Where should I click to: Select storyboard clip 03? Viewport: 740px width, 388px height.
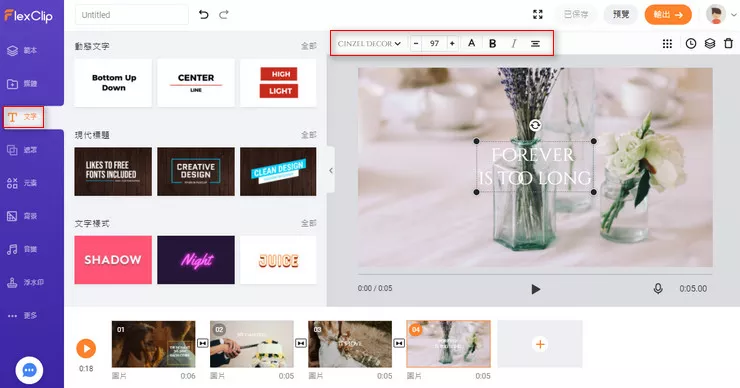coord(350,344)
